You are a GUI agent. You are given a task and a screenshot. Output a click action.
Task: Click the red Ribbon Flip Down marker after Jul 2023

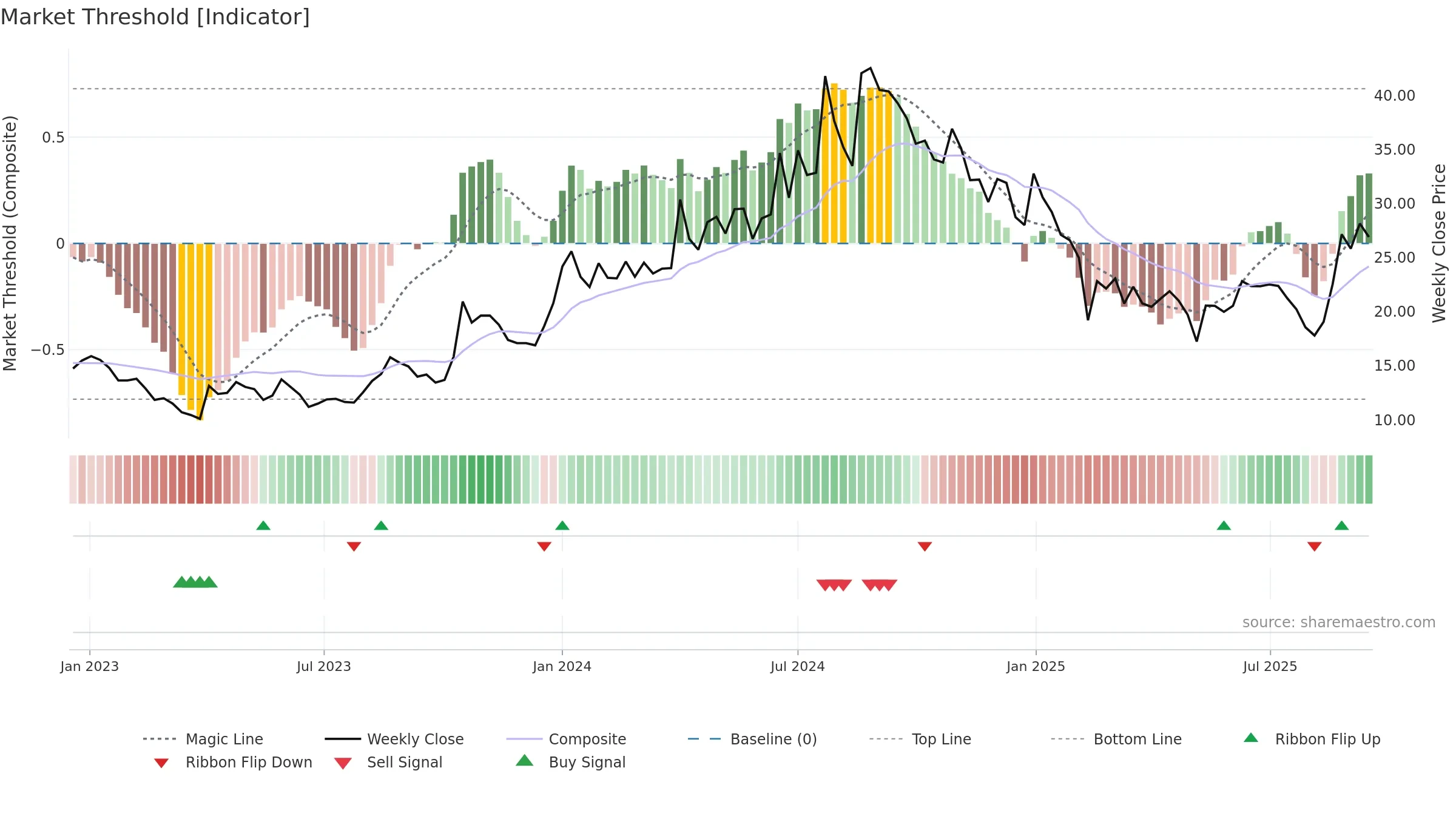click(x=354, y=547)
